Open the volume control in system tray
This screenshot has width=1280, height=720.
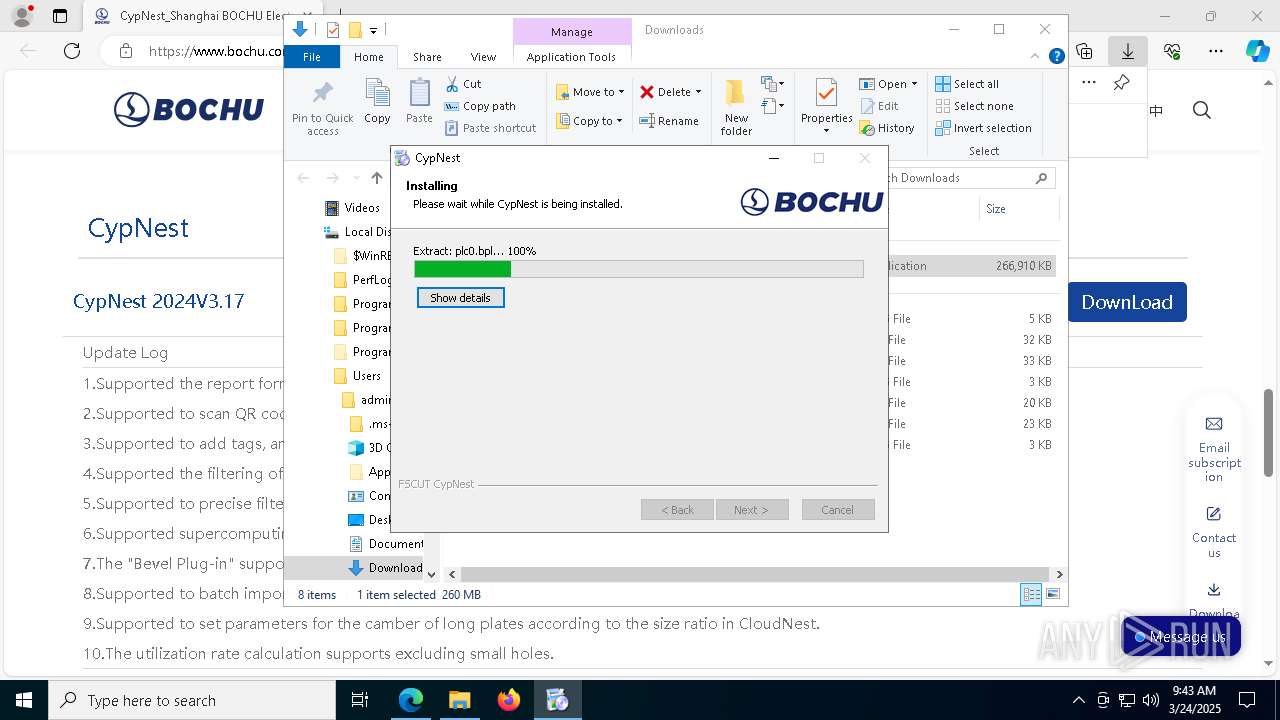click(x=1151, y=700)
